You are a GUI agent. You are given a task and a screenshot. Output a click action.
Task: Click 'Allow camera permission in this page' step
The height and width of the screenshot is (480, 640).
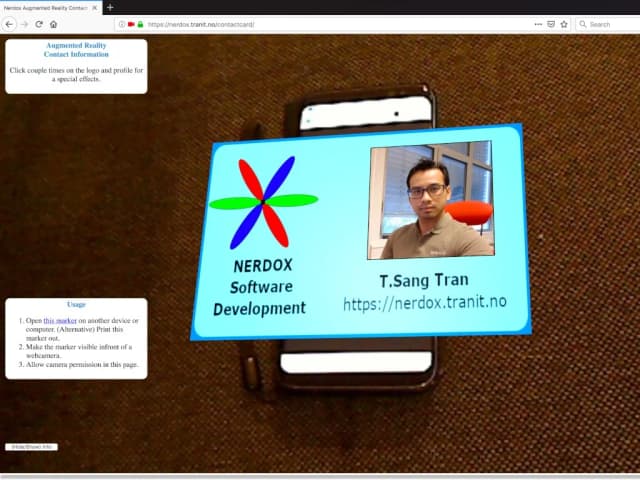point(82,364)
